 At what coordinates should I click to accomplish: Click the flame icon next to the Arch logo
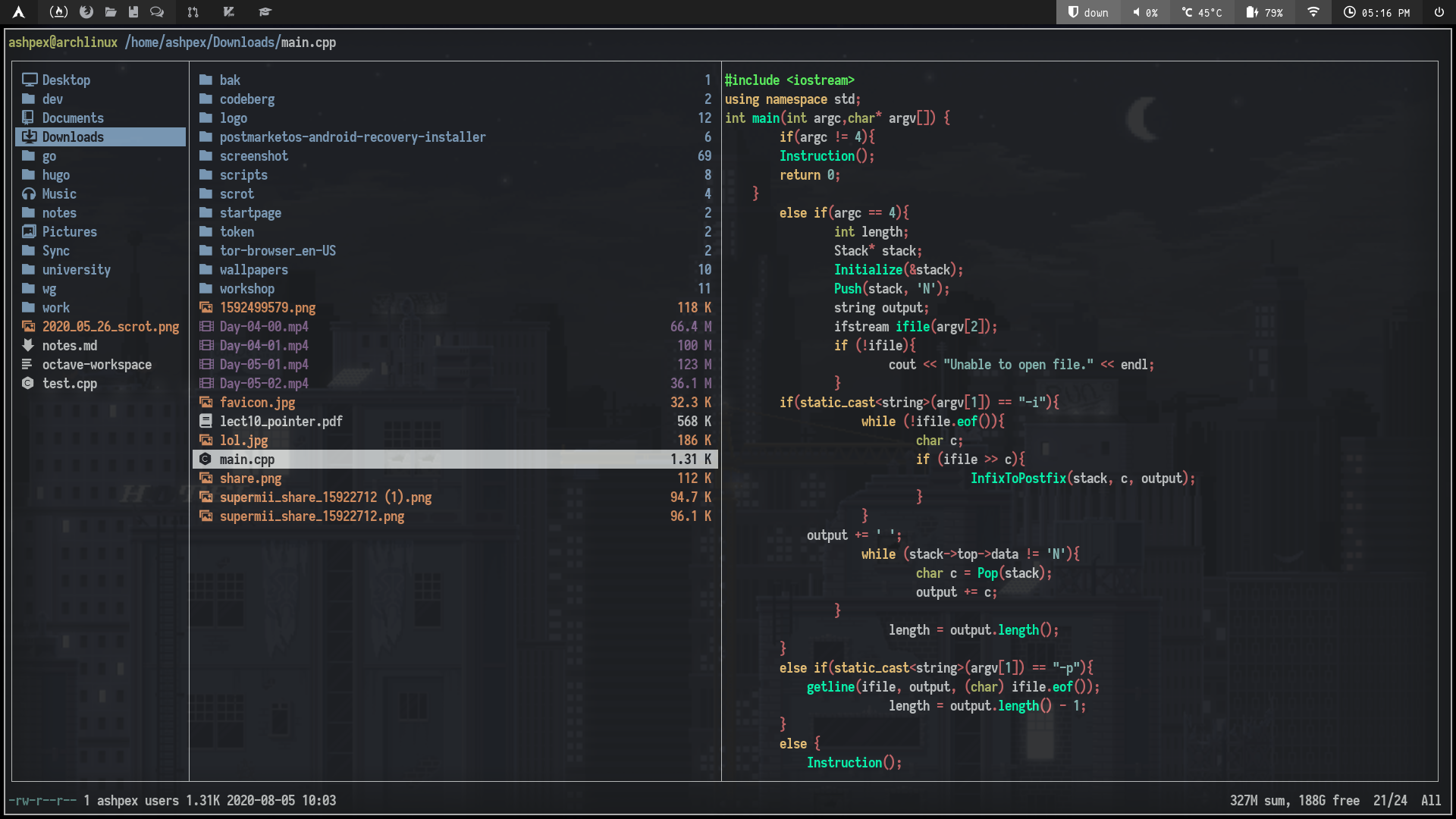59,12
